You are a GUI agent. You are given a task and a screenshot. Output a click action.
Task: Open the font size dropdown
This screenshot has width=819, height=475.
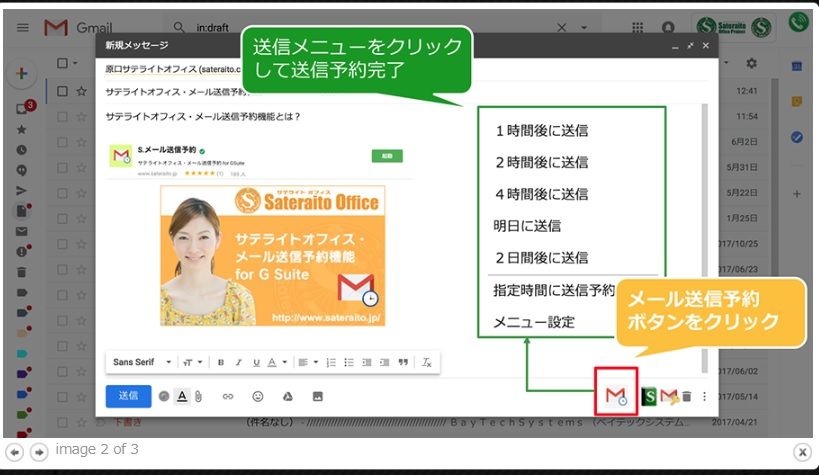pyautogui.click(x=193, y=362)
